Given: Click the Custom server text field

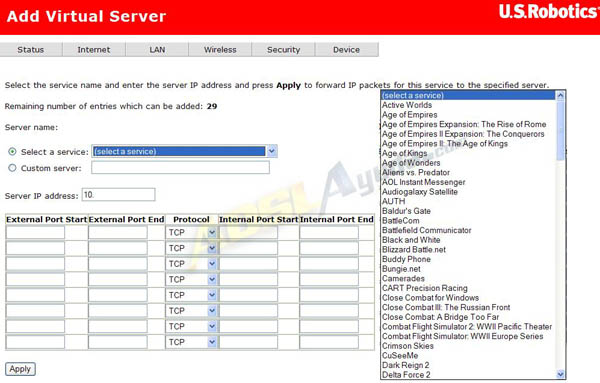Looking at the screenshot, I should coord(180,167).
